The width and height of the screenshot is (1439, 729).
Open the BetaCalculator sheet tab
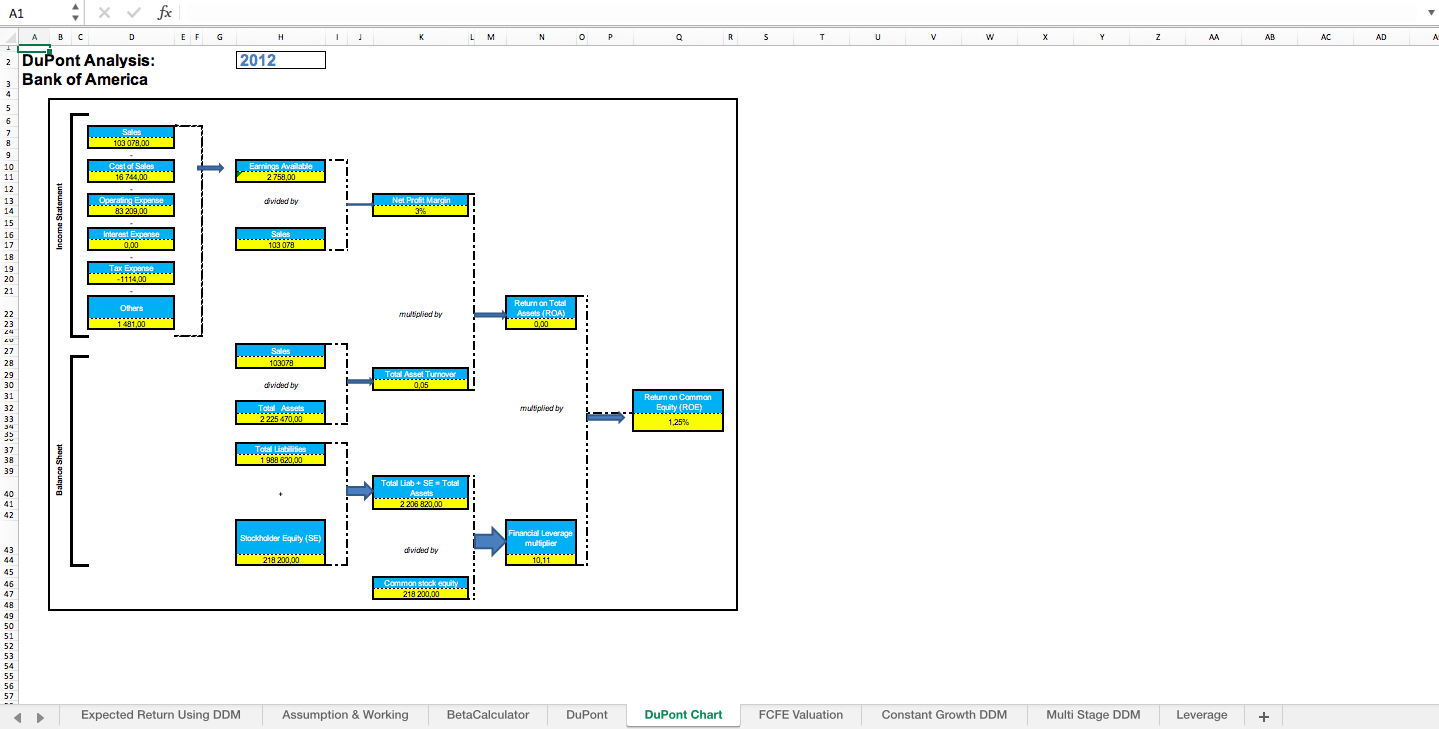click(488, 715)
